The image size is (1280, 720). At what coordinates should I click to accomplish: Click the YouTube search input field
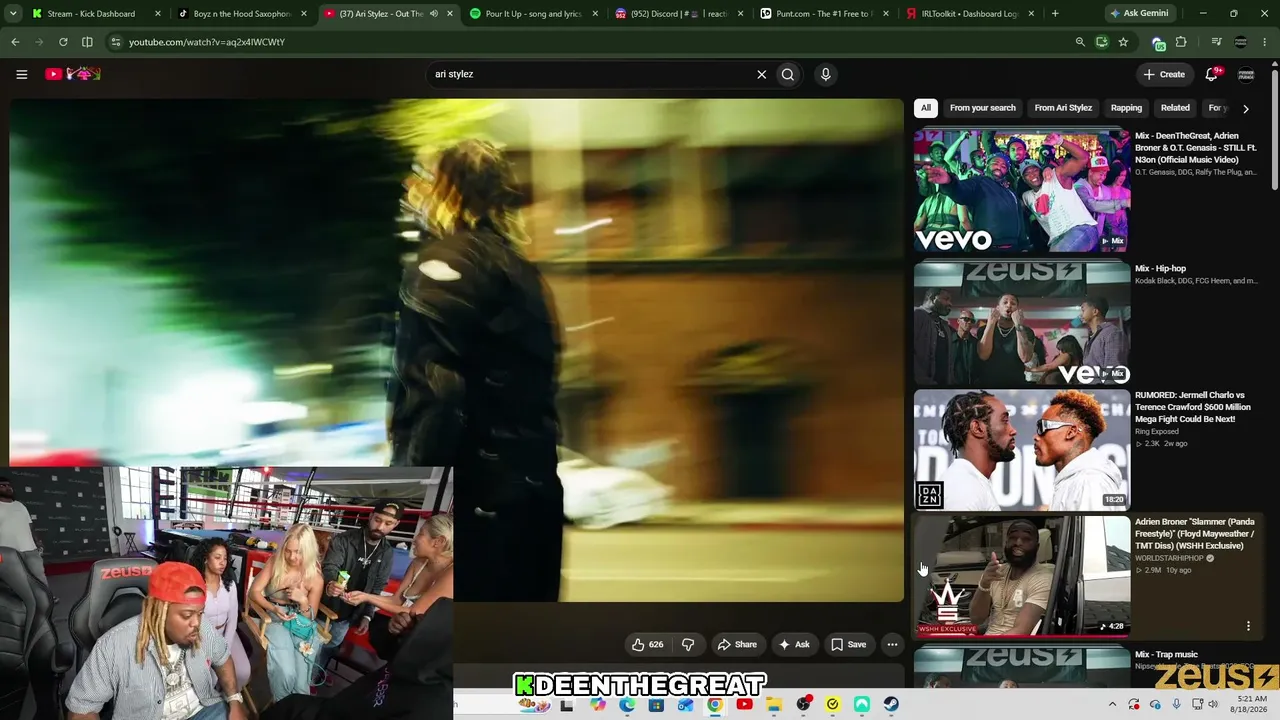coord(590,74)
